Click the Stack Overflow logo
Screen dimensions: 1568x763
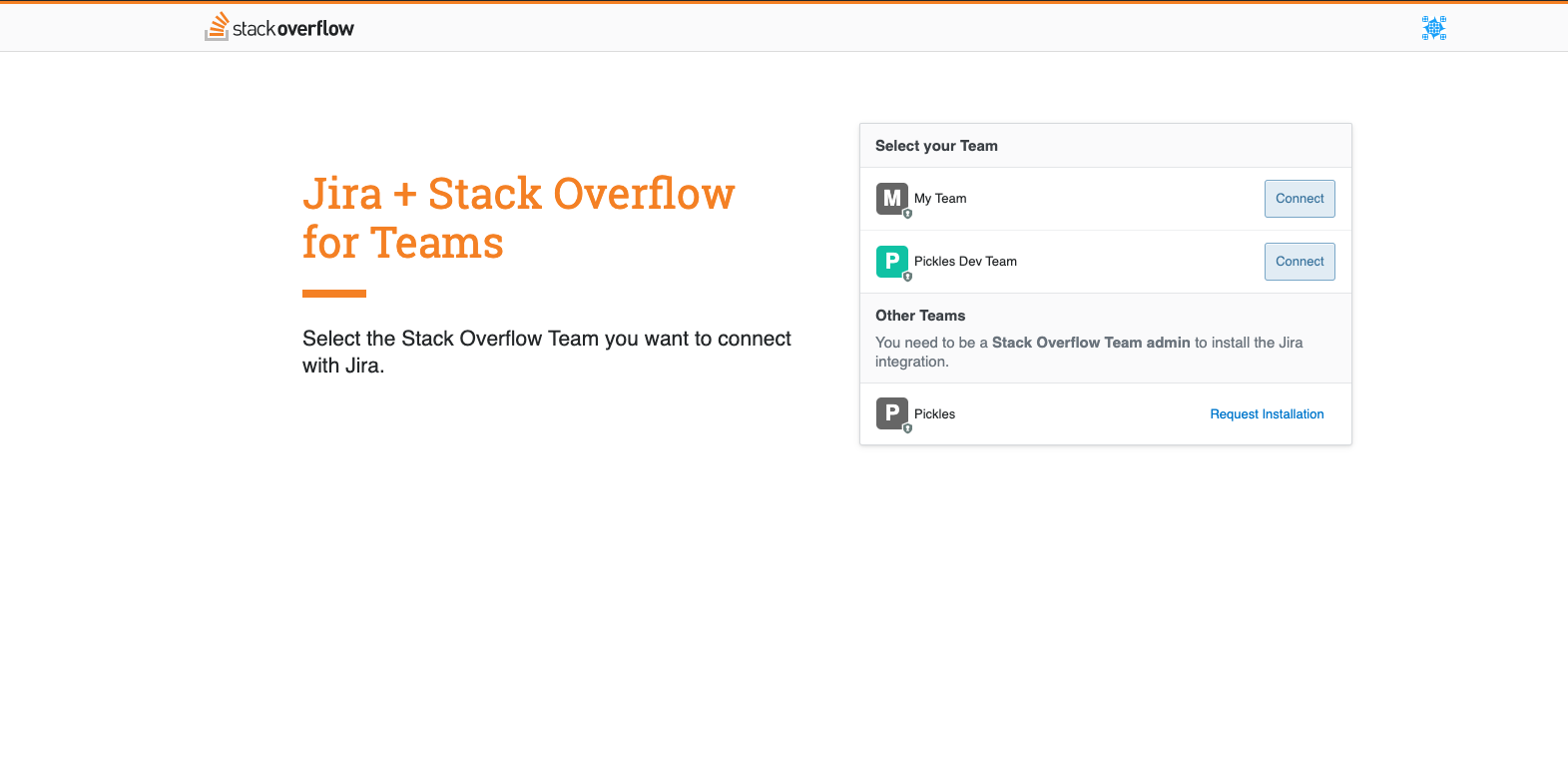coord(279,27)
